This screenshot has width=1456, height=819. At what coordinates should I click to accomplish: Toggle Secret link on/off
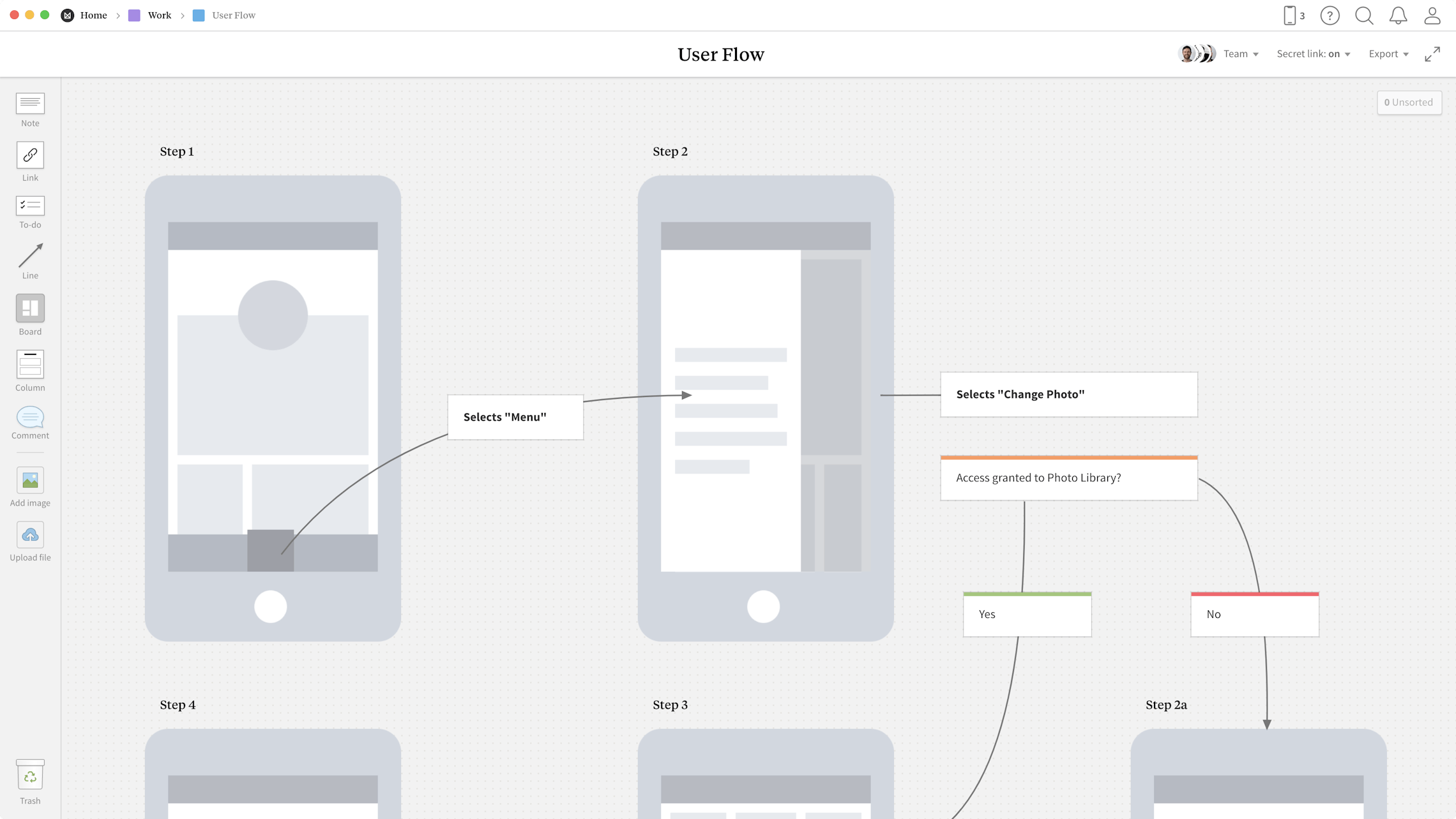click(1312, 53)
